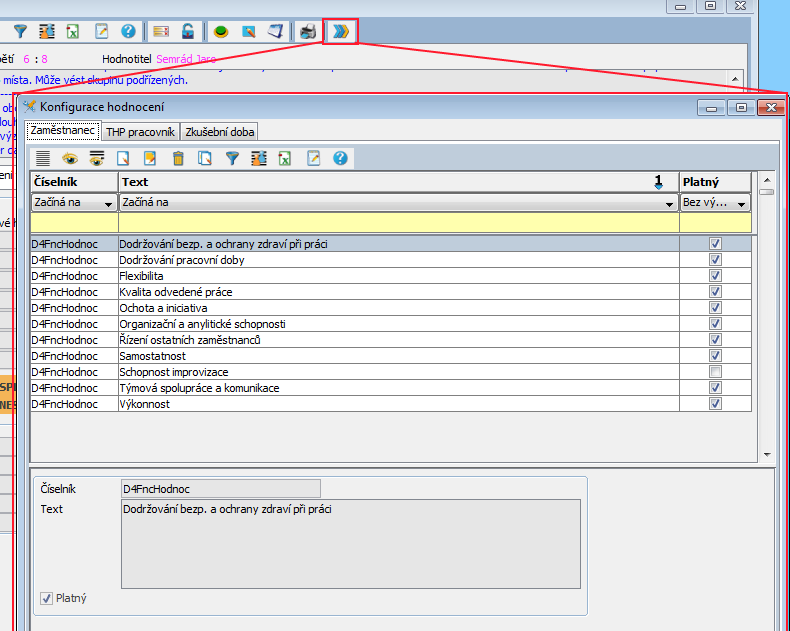Enable Platný for Schopnost improvizace row

pos(715,372)
